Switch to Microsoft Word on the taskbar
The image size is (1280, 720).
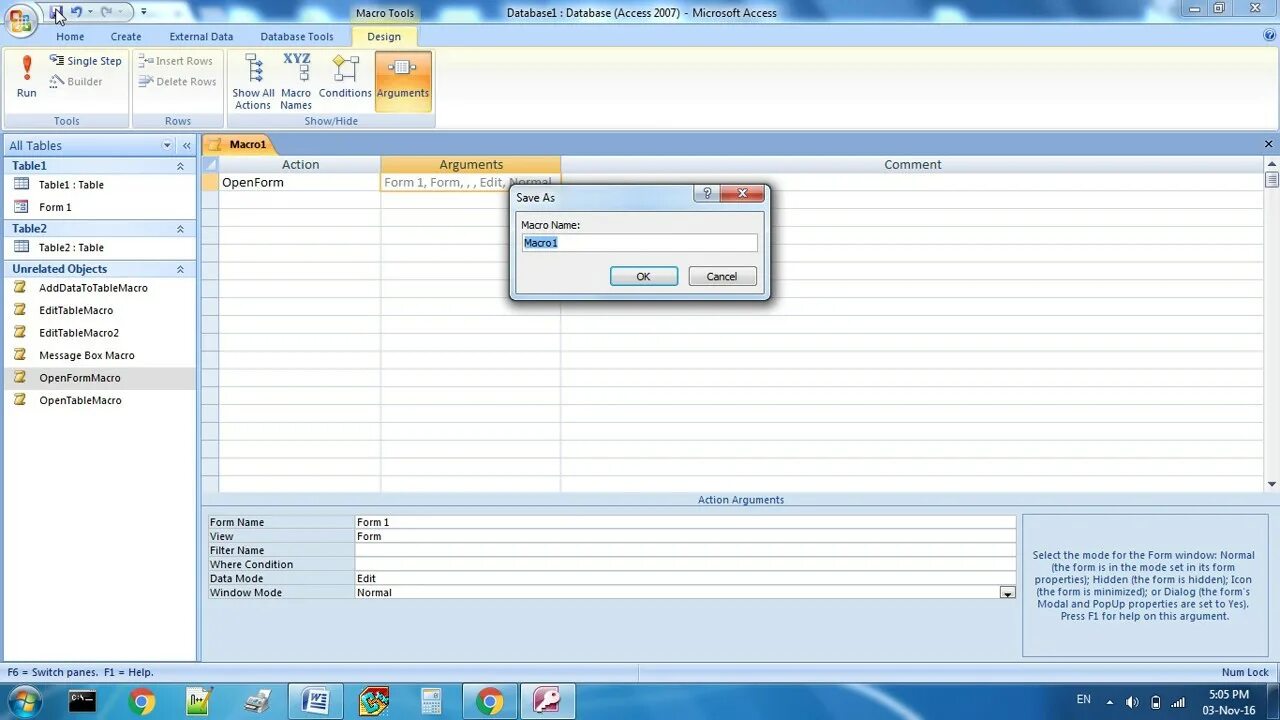click(x=316, y=701)
